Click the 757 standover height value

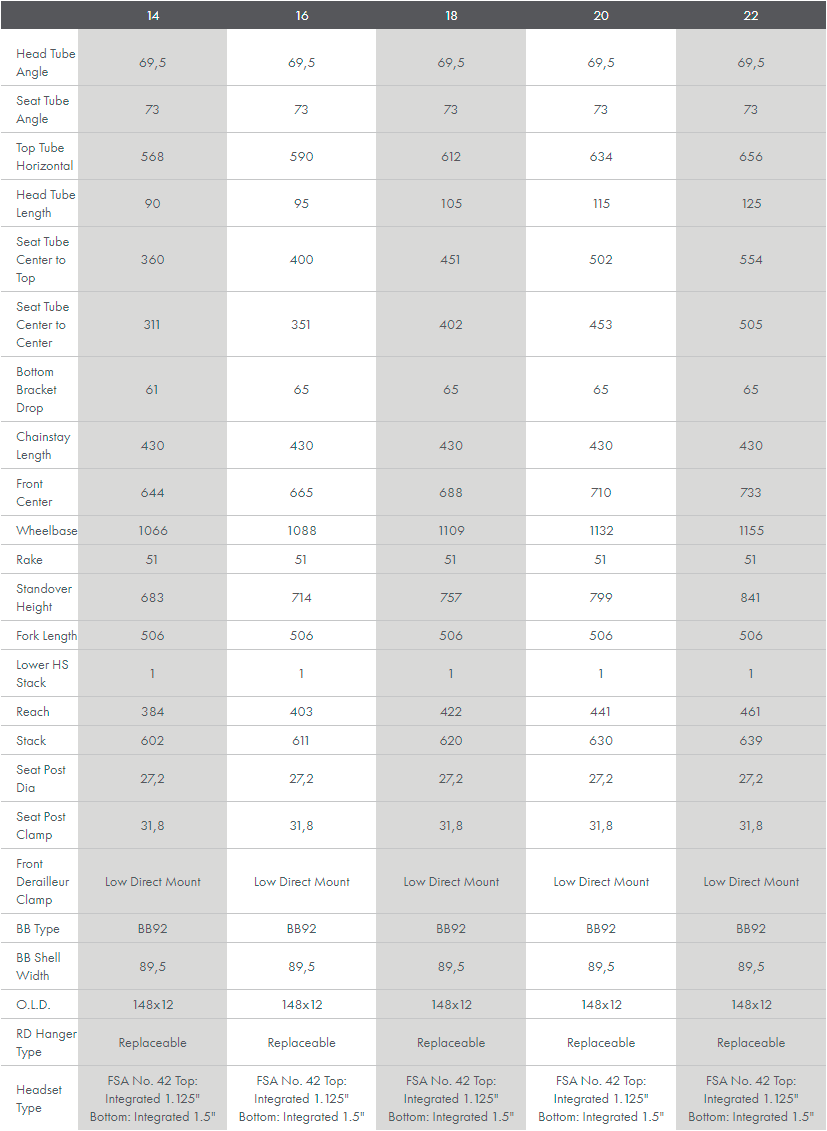pyautogui.click(x=451, y=598)
